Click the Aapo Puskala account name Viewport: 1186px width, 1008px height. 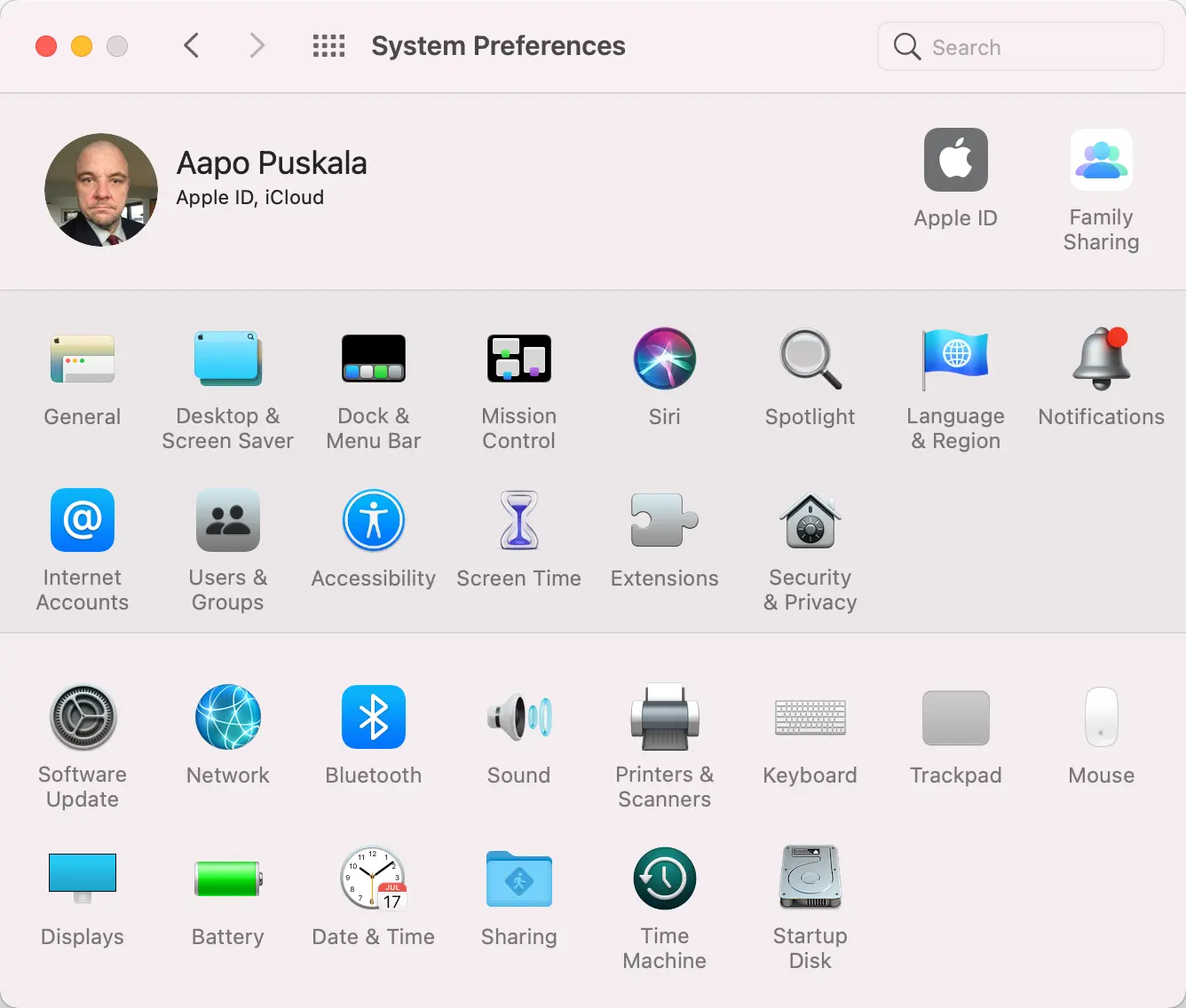coord(272,163)
